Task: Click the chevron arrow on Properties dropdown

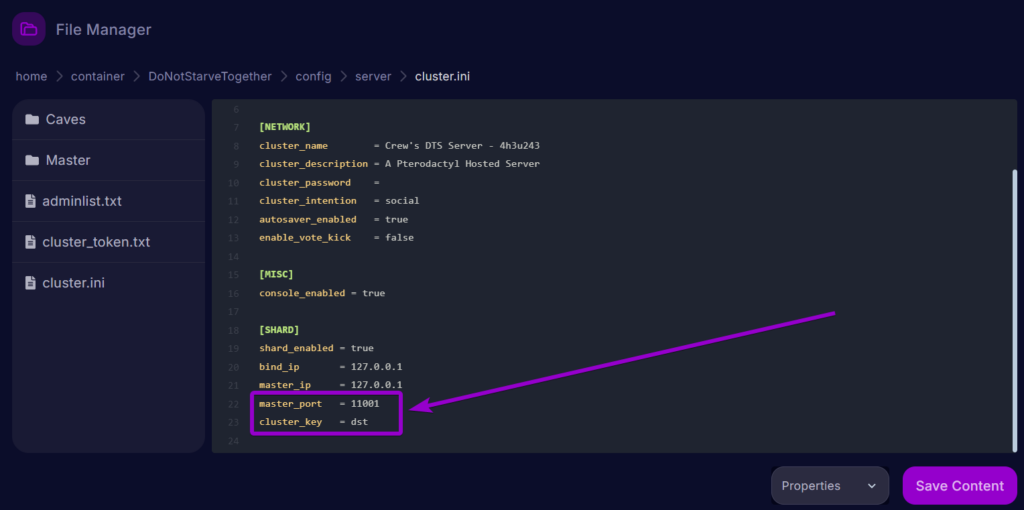Action: [x=871, y=486]
